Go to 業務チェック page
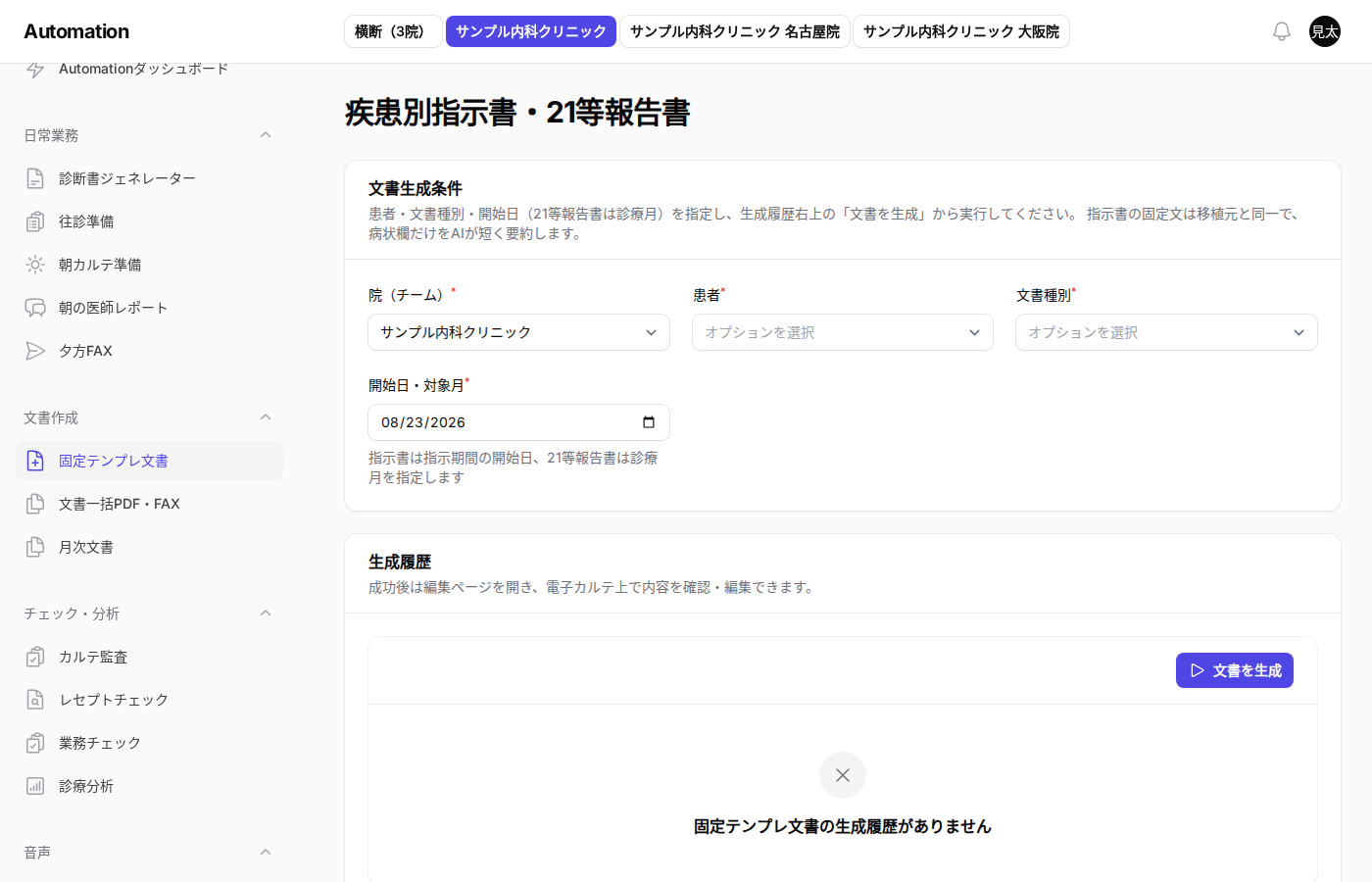 [x=149, y=743]
